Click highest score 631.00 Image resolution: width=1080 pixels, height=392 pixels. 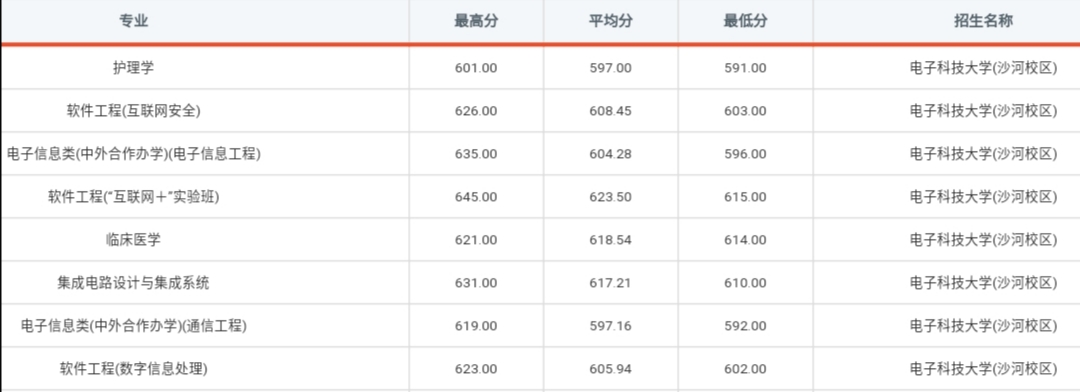475,283
